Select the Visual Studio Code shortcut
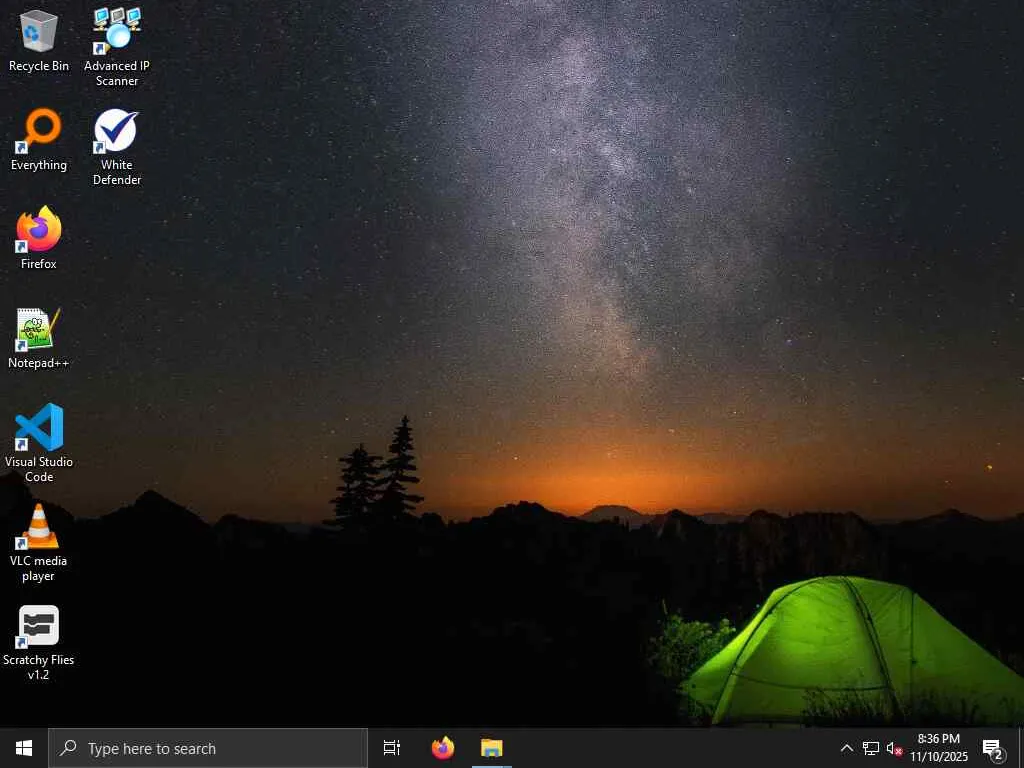 tap(39, 443)
